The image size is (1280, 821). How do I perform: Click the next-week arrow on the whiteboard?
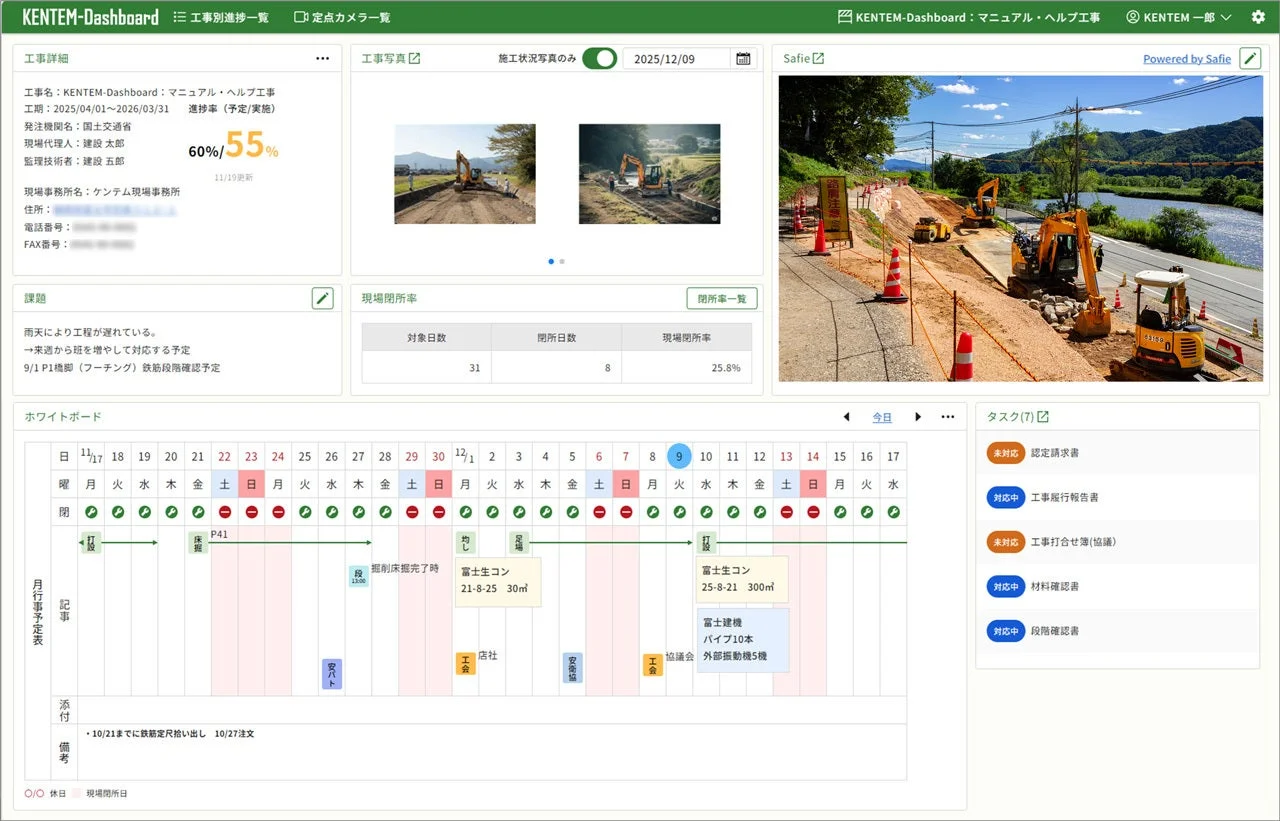click(919, 417)
